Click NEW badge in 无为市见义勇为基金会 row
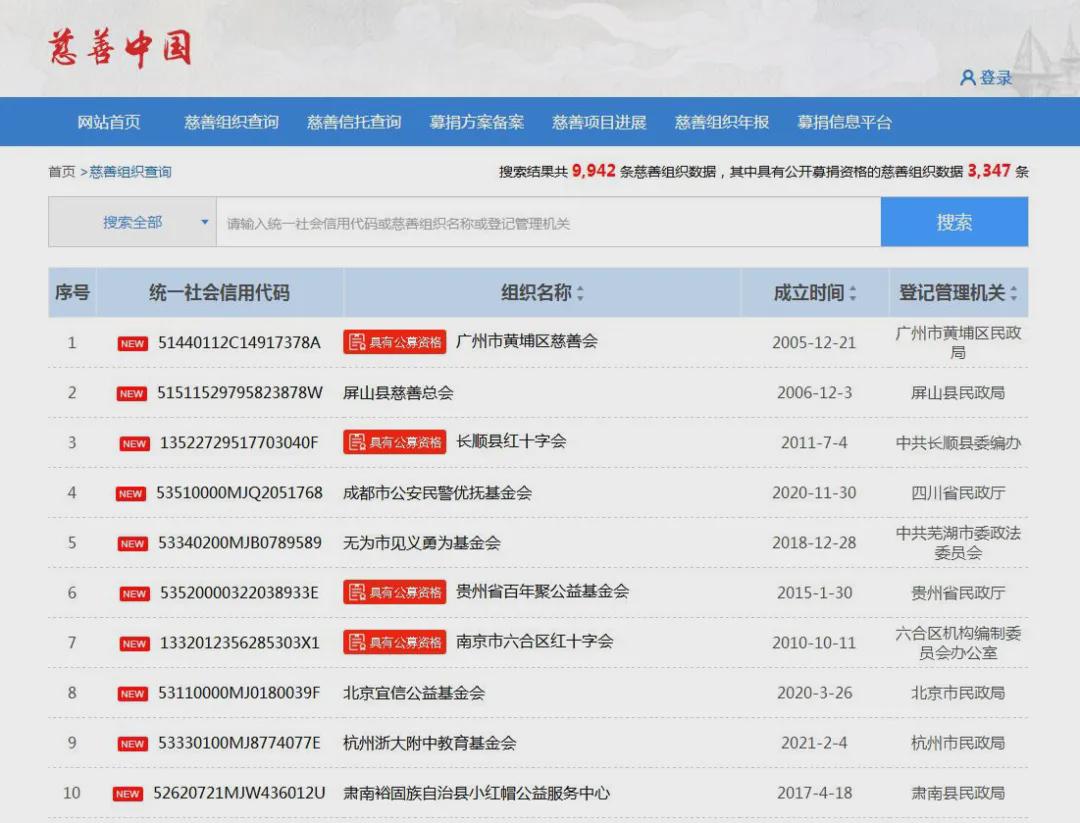 pyautogui.click(x=132, y=544)
